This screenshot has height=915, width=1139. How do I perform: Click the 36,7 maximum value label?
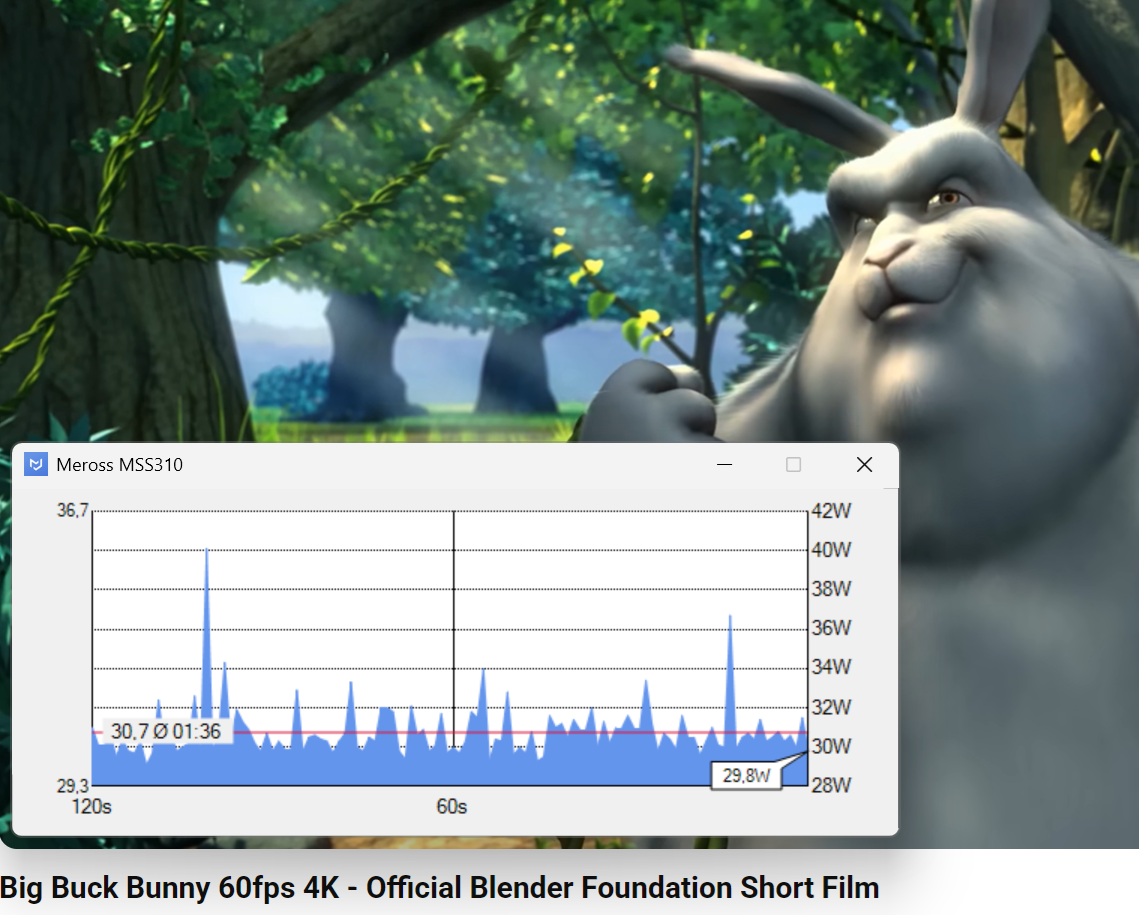(73, 511)
